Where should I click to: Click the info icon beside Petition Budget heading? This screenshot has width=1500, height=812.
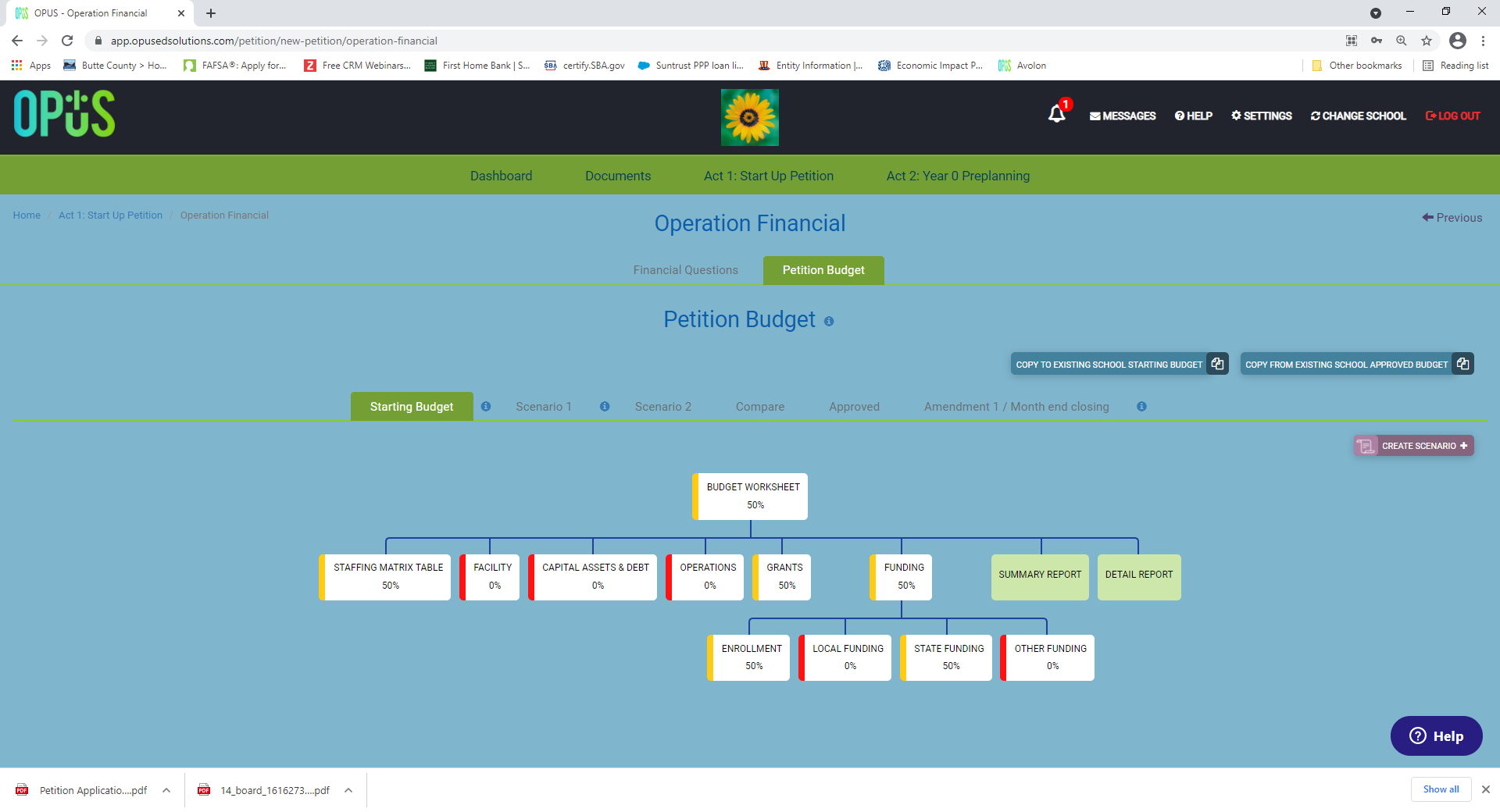point(829,321)
